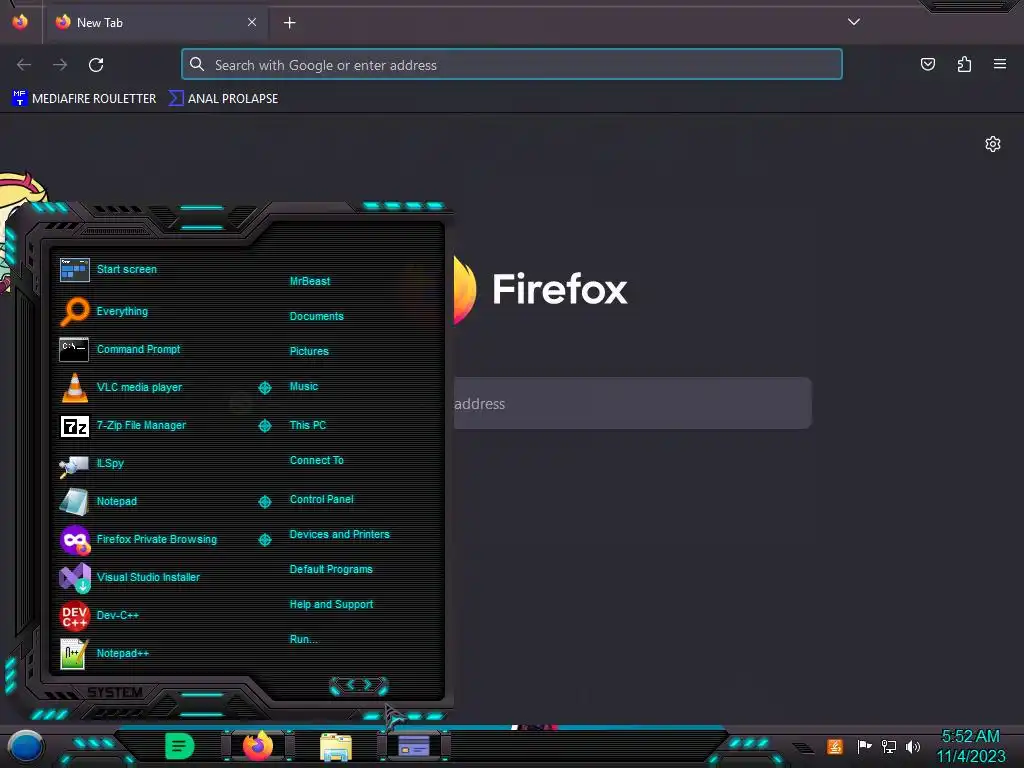Open the Action Center flag tray icon

[865, 746]
